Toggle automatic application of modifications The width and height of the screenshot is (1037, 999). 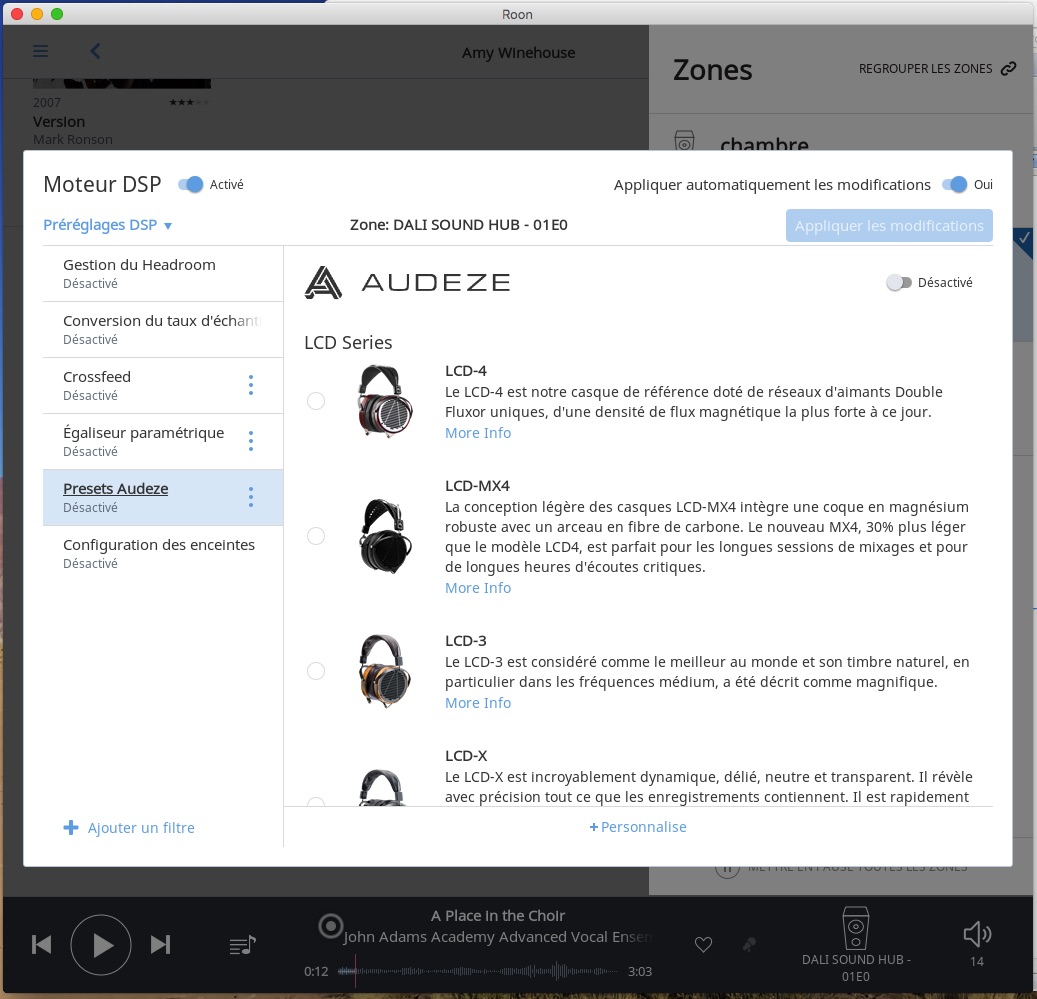pyautogui.click(x=955, y=184)
